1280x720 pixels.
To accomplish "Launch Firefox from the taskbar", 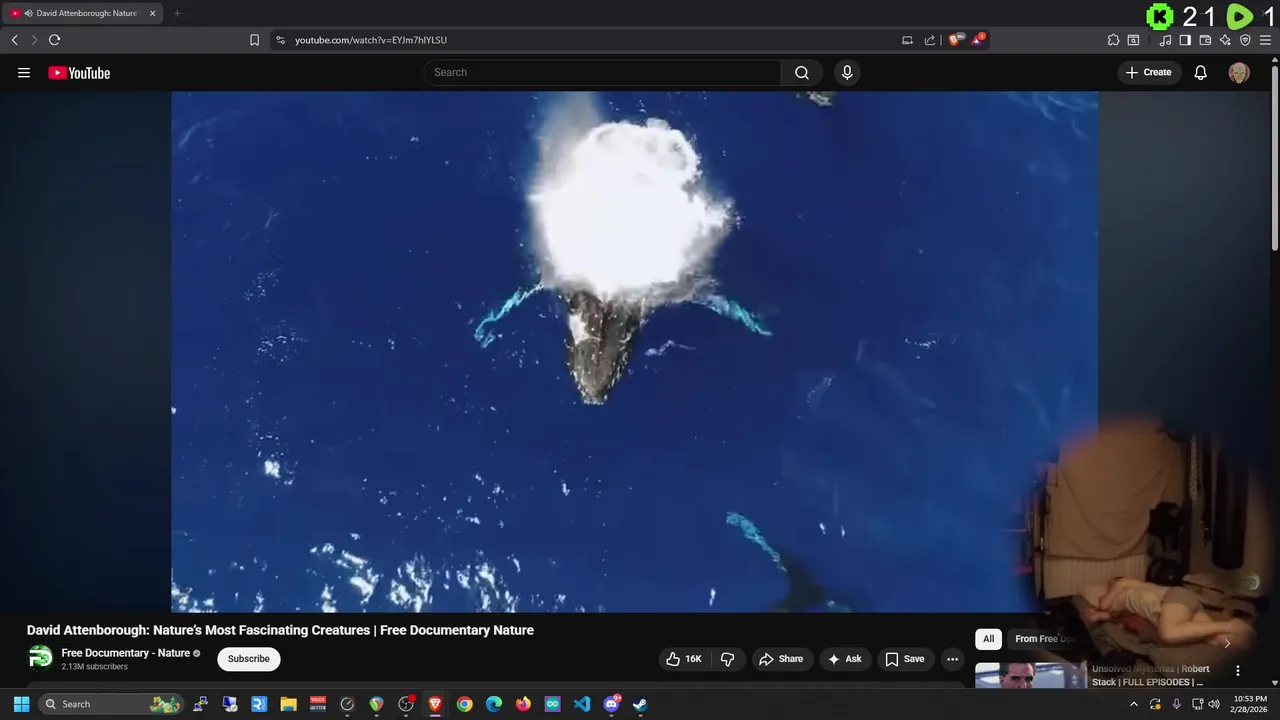I will [x=523, y=704].
